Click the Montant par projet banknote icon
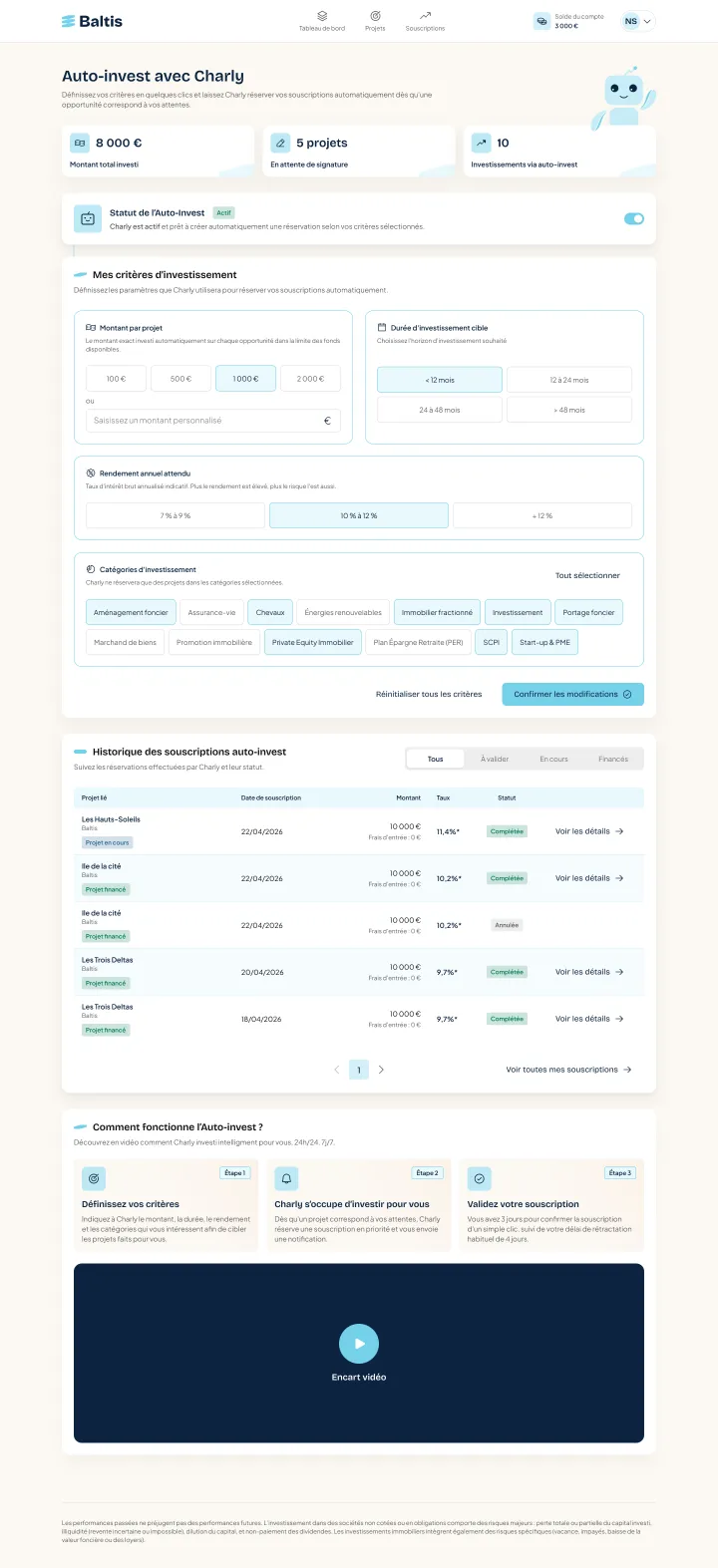 coord(91,327)
